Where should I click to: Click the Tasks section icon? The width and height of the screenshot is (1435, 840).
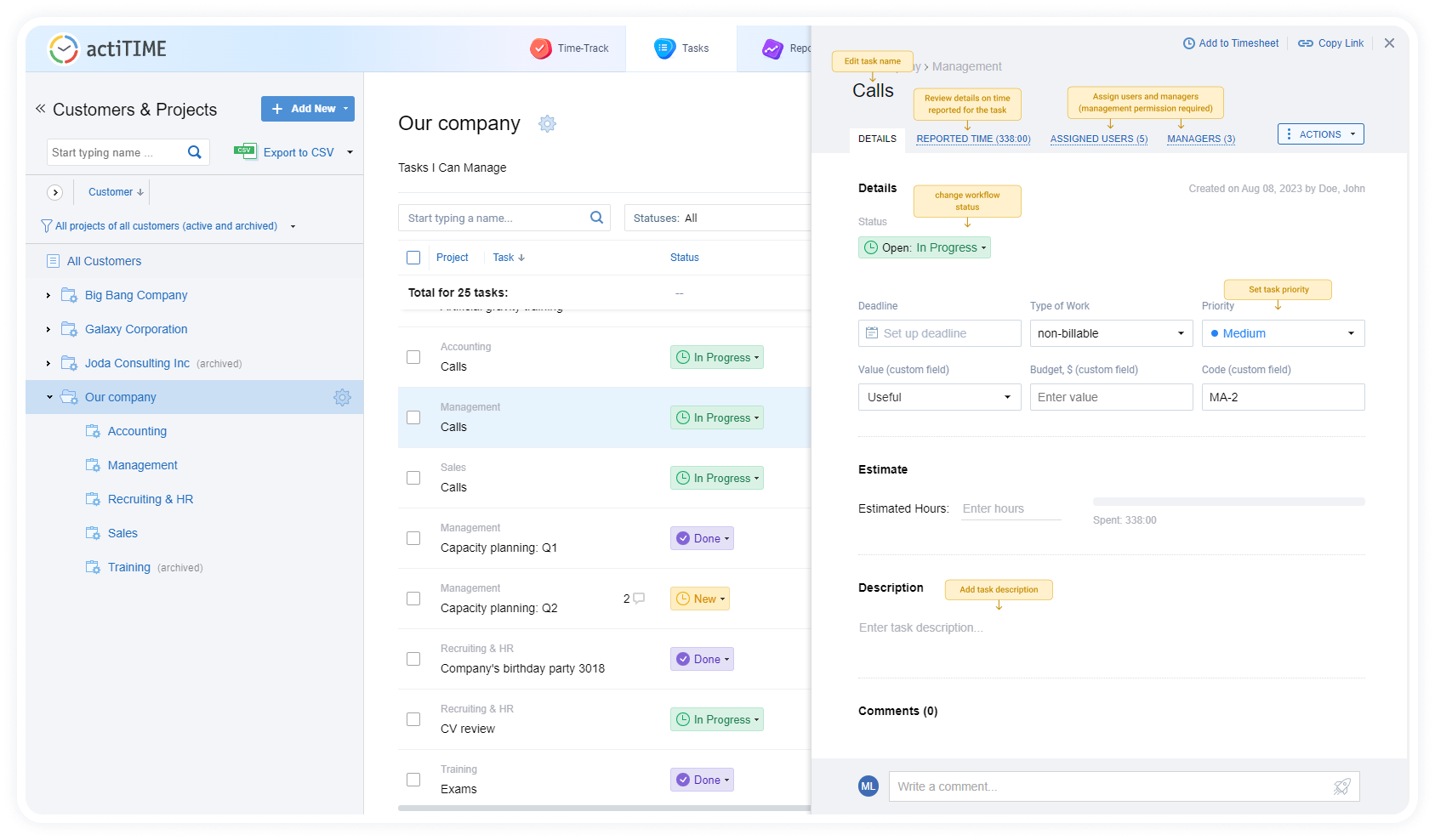[x=665, y=48]
